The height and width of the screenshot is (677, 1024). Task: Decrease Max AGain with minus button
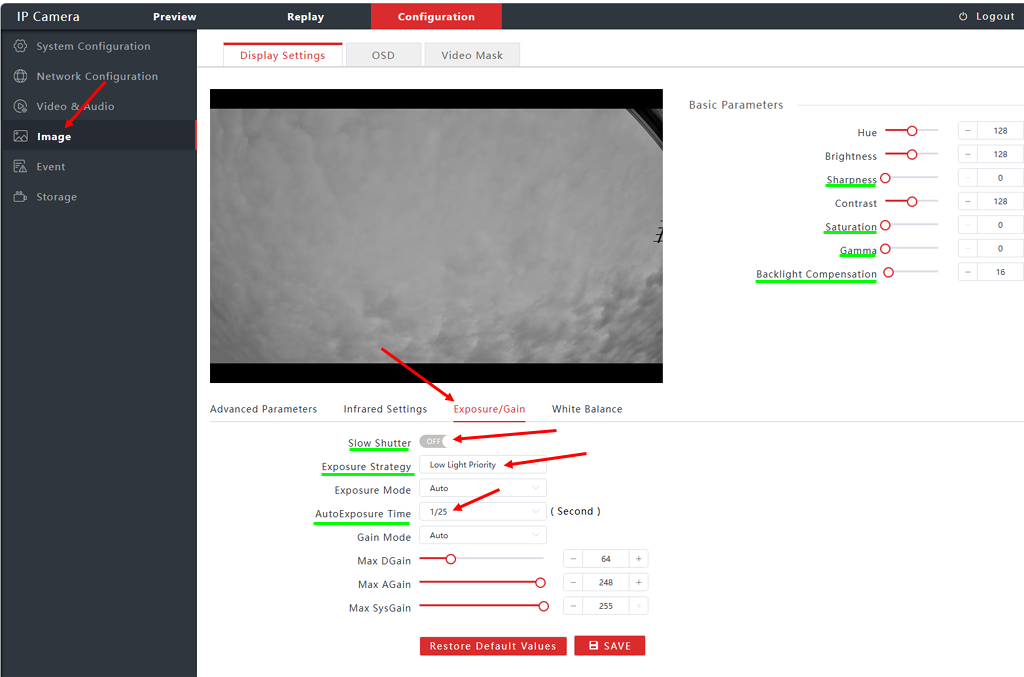pos(573,582)
